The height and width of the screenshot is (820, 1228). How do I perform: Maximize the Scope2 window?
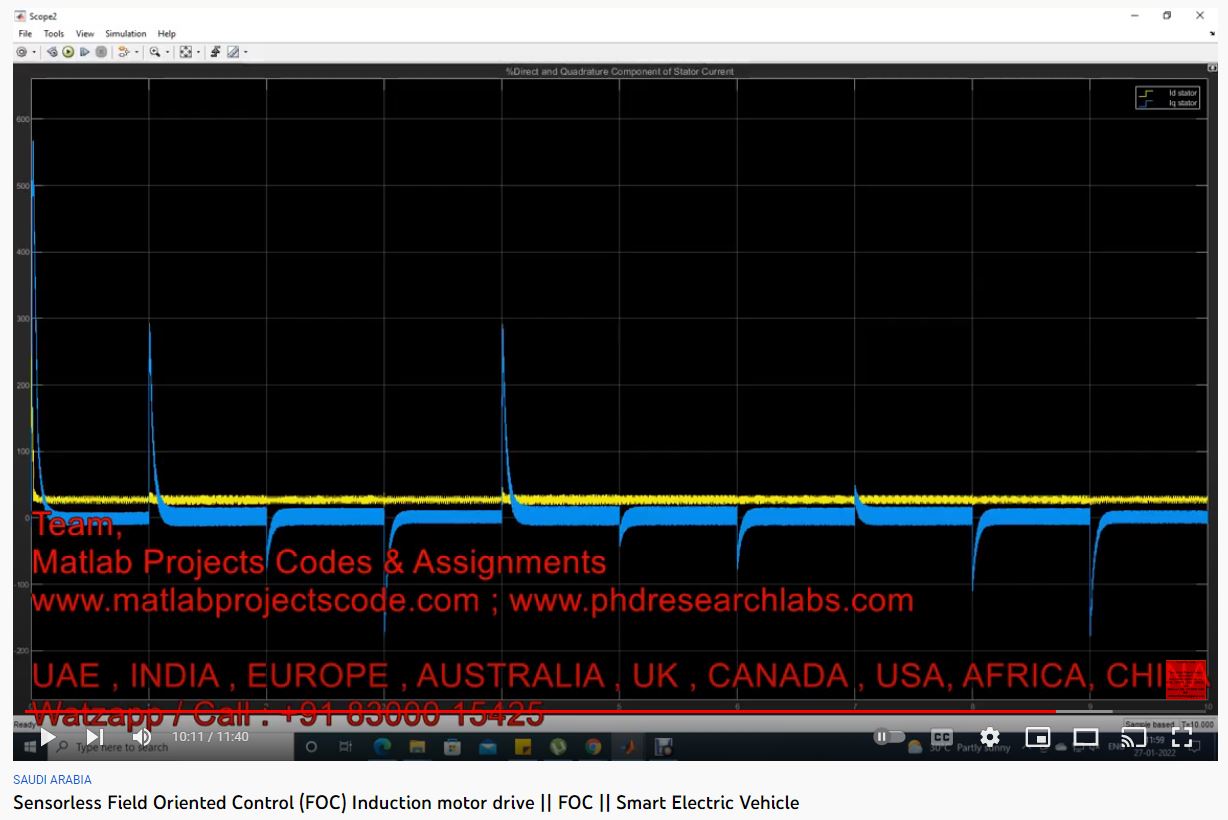coord(1167,15)
